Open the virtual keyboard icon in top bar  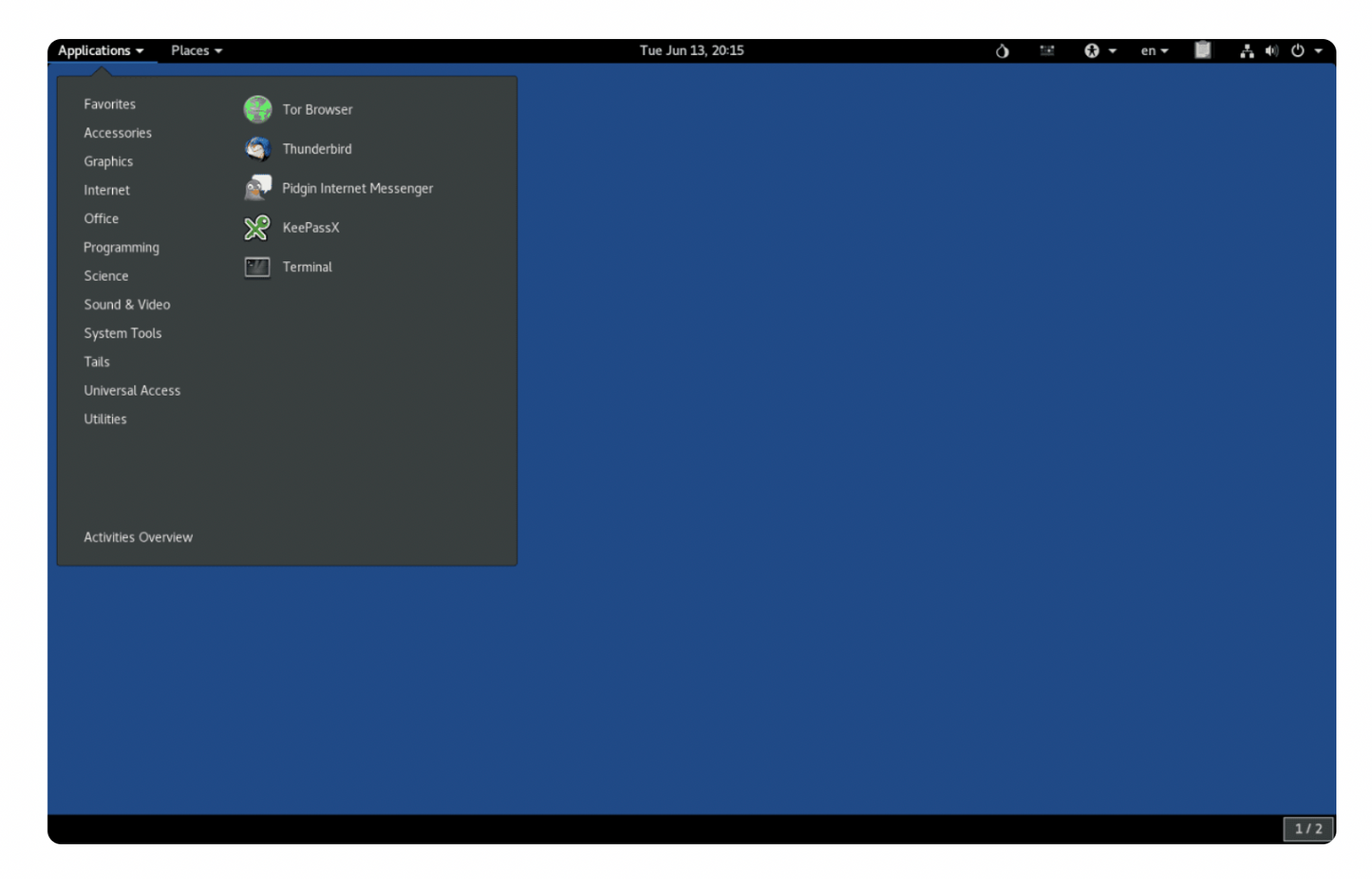click(1046, 51)
